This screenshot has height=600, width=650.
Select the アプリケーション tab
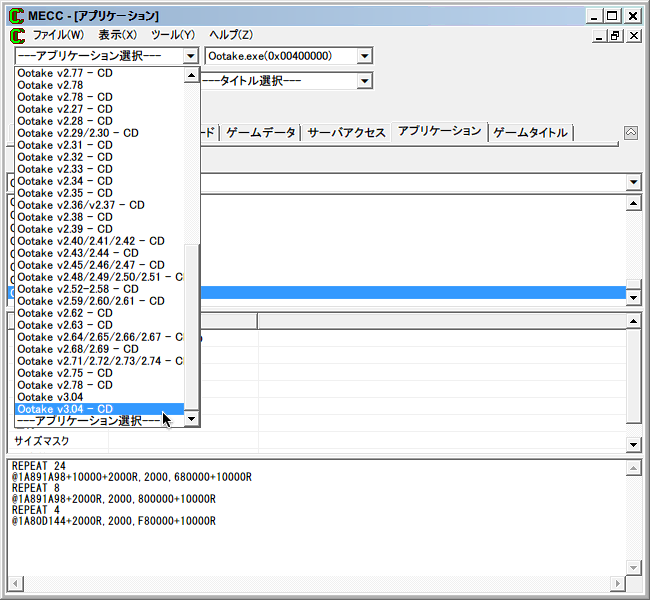pos(439,131)
